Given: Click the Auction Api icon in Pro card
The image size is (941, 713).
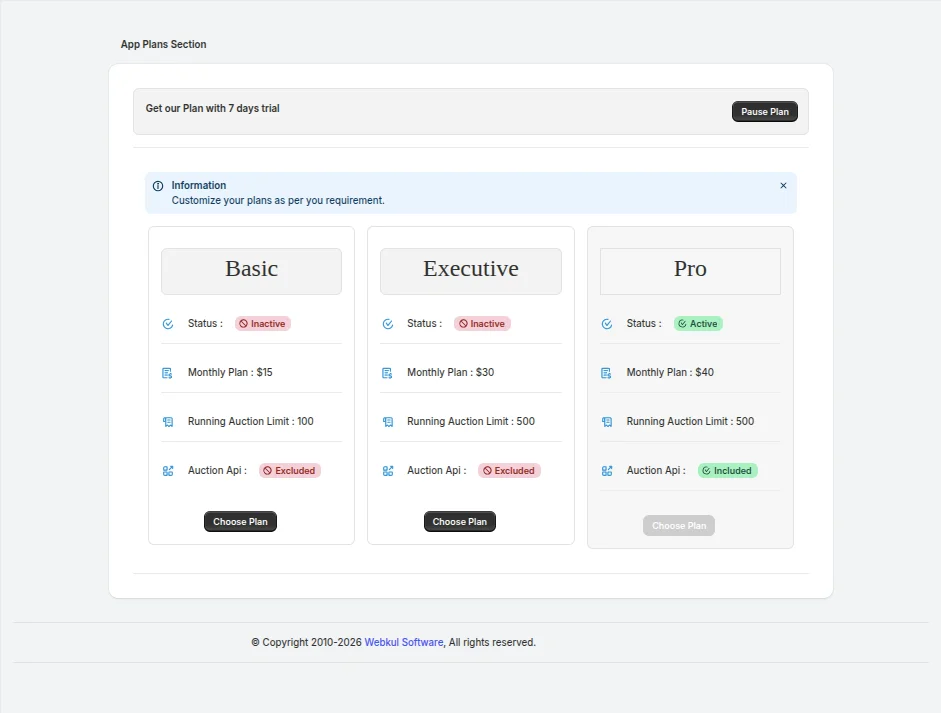Looking at the screenshot, I should 607,471.
